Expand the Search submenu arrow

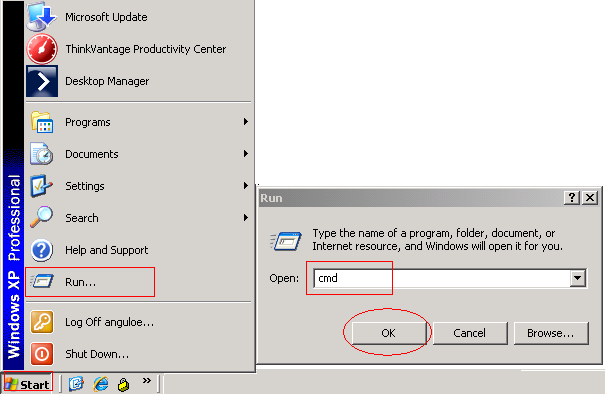(x=245, y=218)
